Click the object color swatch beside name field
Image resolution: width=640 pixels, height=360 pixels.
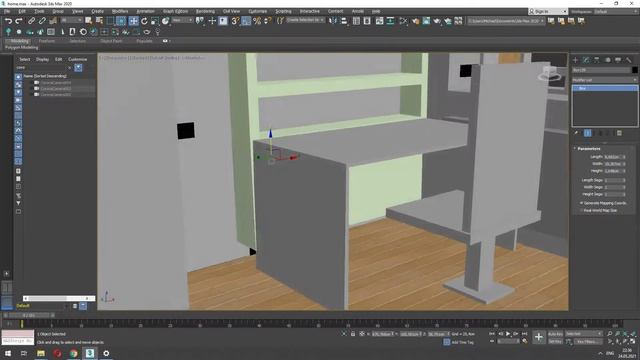(x=635, y=70)
